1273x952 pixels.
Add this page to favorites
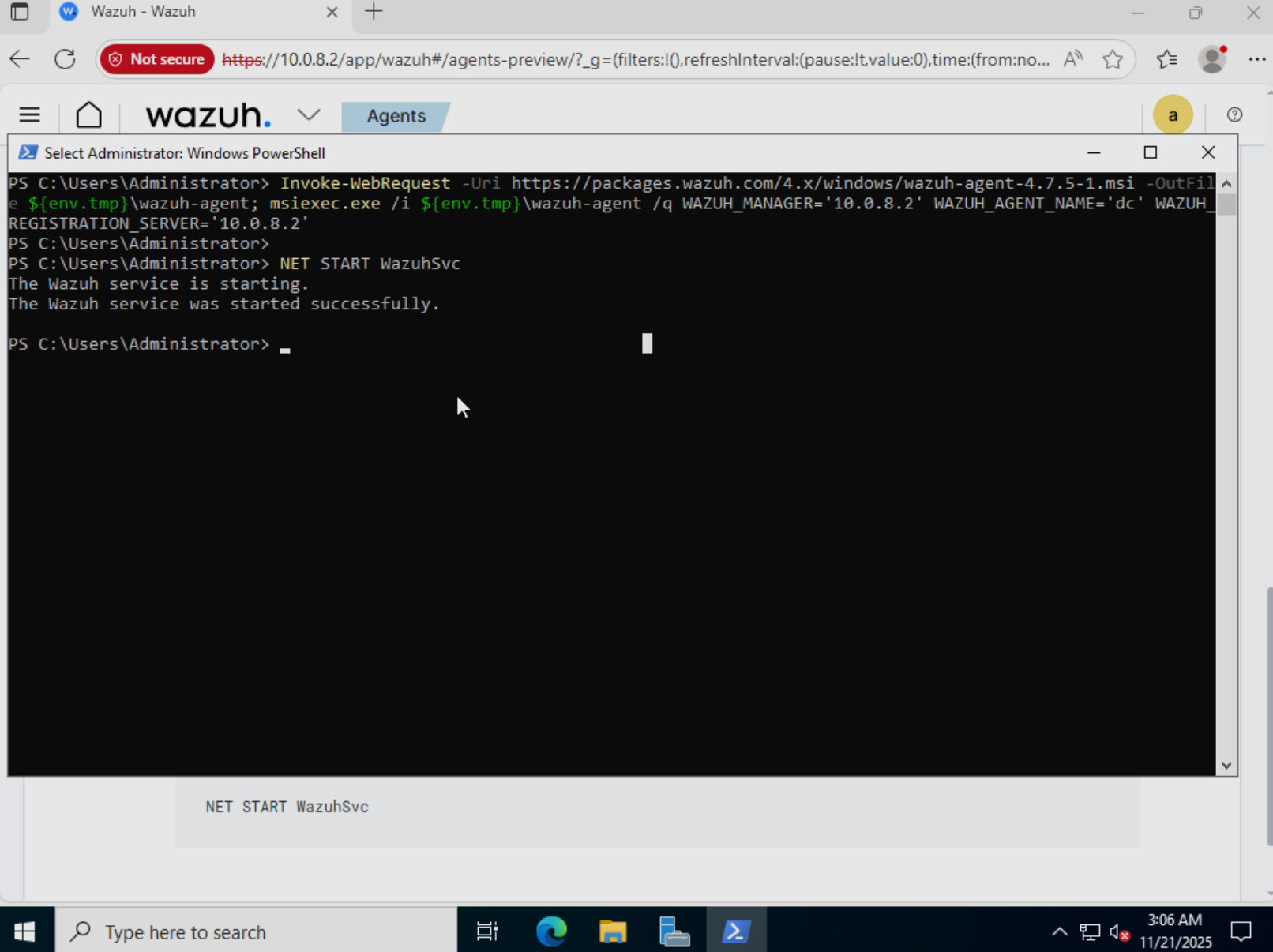point(1113,59)
